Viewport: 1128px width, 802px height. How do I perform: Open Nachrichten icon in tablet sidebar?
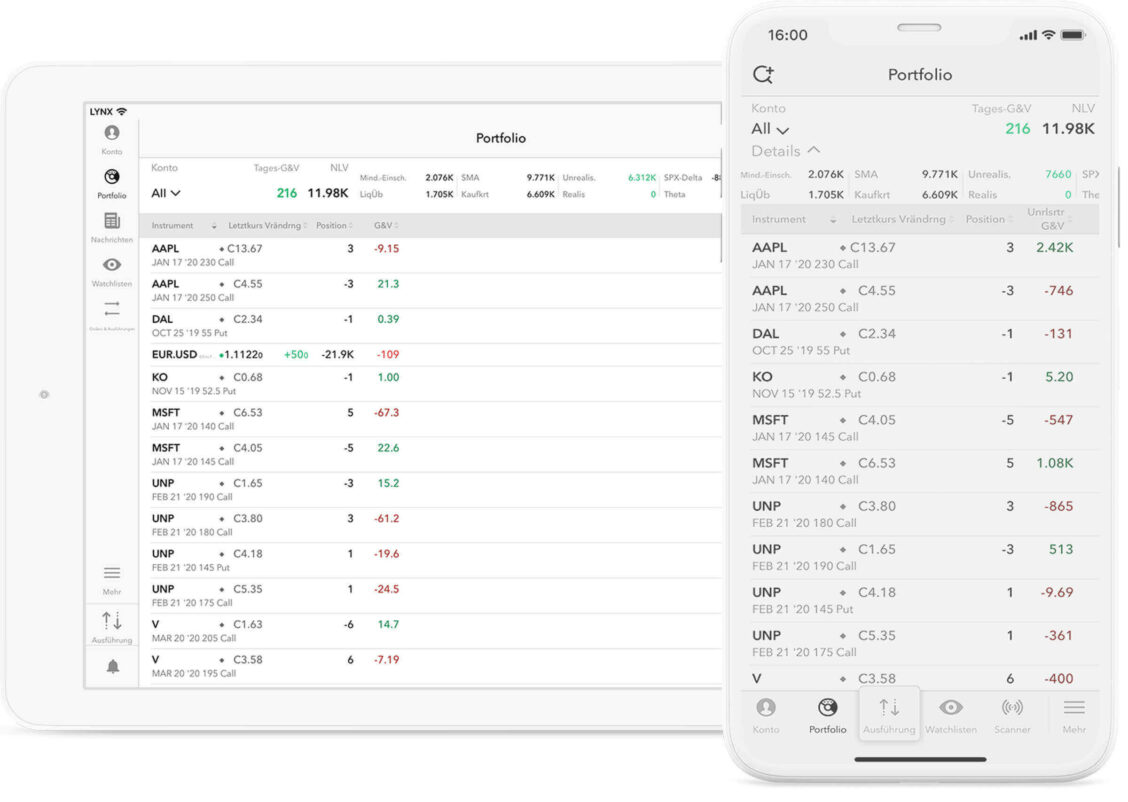click(x=112, y=221)
